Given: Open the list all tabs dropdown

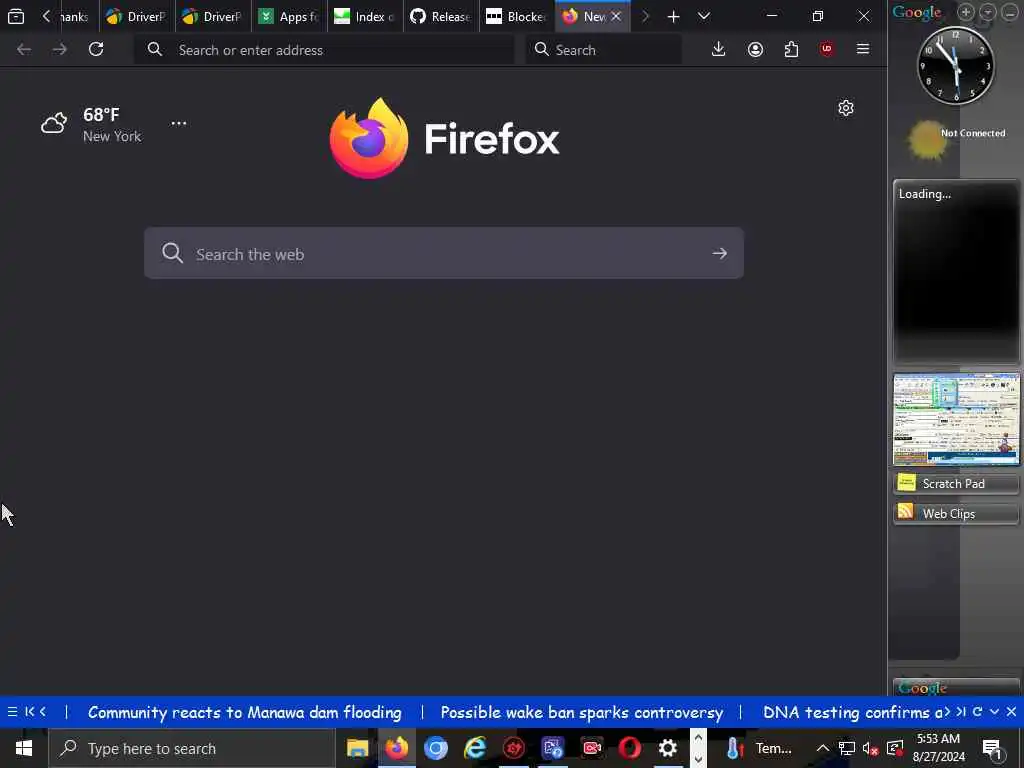Looking at the screenshot, I should pyautogui.click(x=703, y=16).
